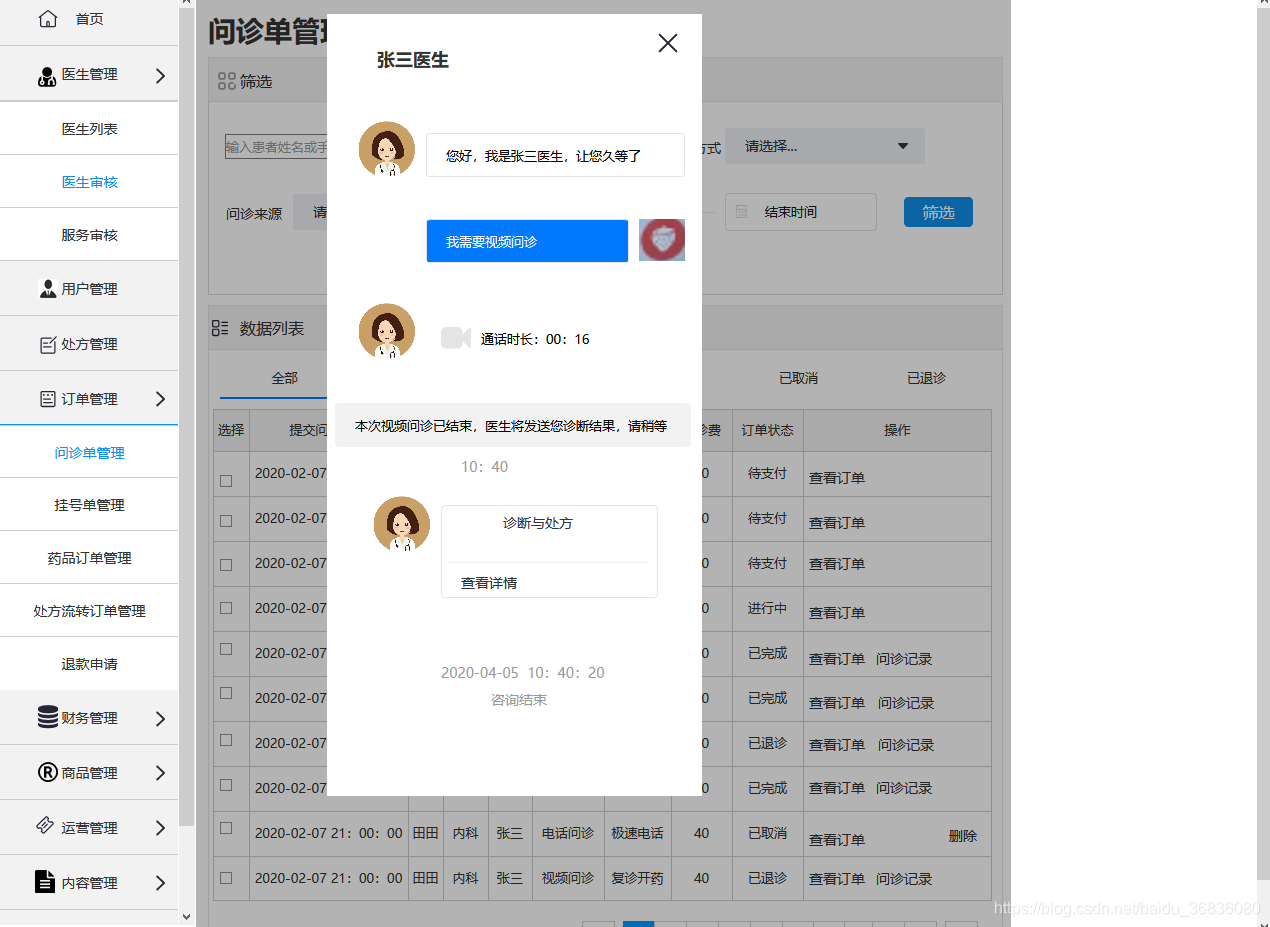Click the ® icon next to 商品管理
Viewport: 1270px width, 927px height.
pos(47,772)
